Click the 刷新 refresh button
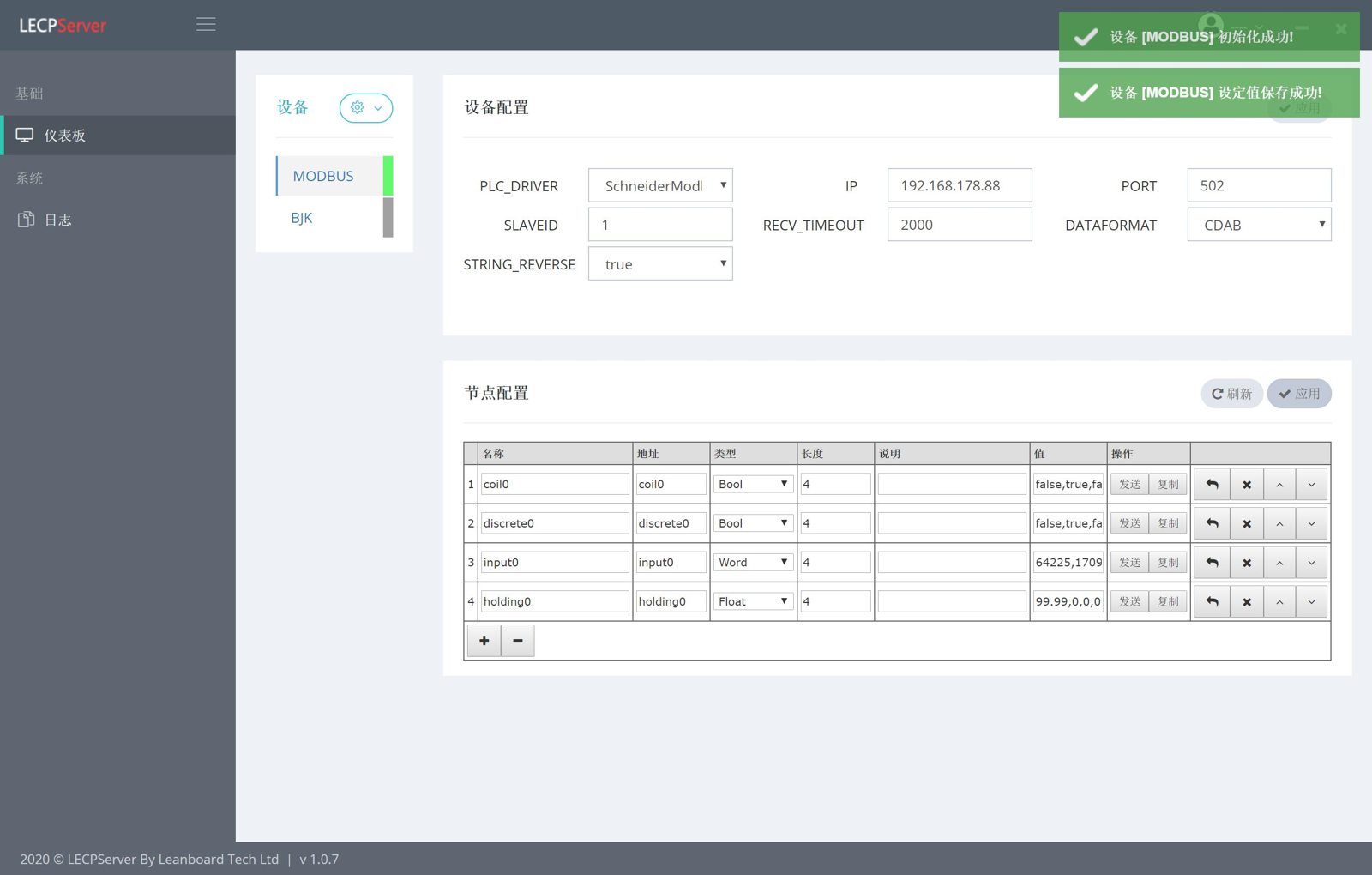 click(1231, 394)
